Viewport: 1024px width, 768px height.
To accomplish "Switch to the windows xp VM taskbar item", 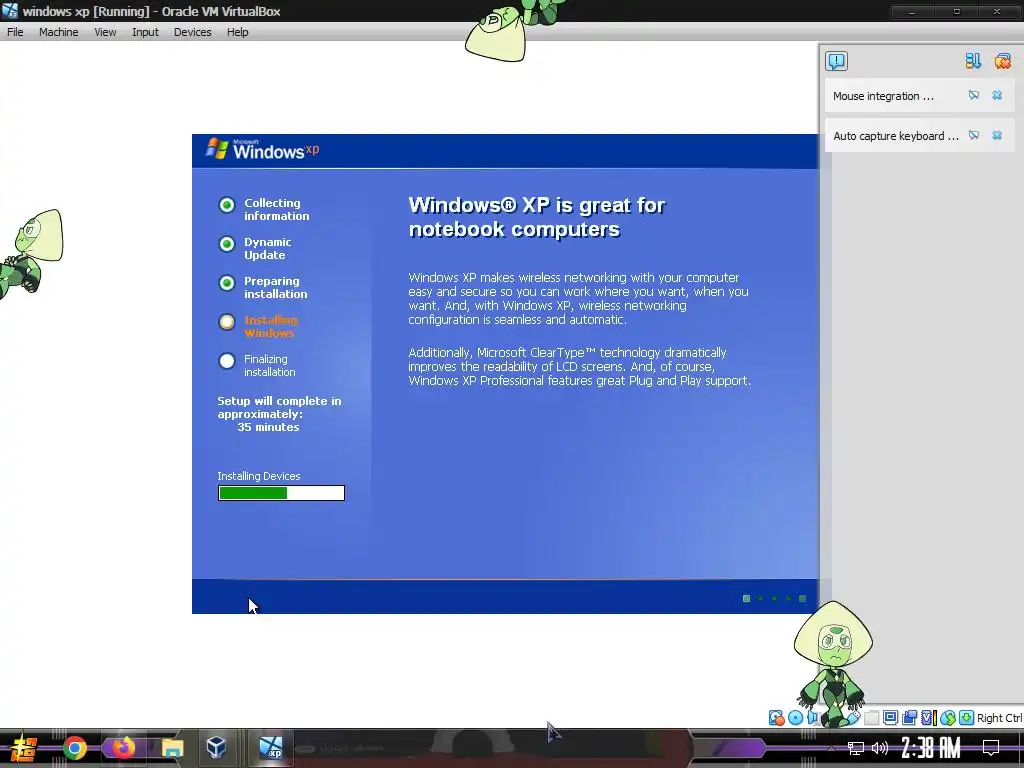I will 270,748.
